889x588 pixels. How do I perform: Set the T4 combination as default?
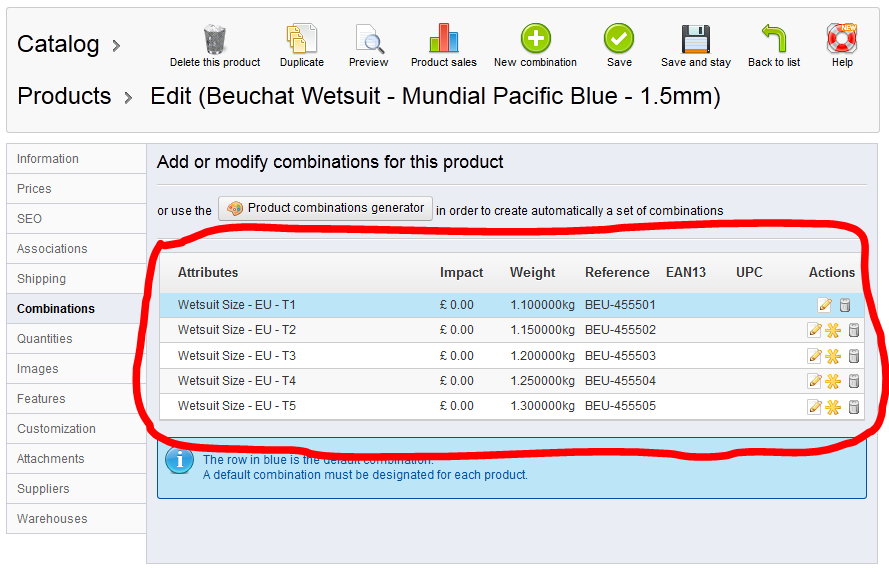pyautogui.click(x=833, y=381)
